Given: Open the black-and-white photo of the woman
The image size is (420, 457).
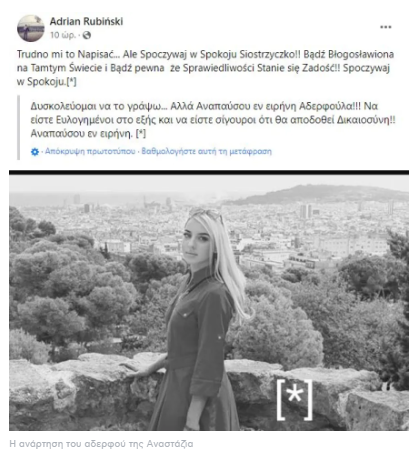Looking at the screenshot, I should click(209, 302).
